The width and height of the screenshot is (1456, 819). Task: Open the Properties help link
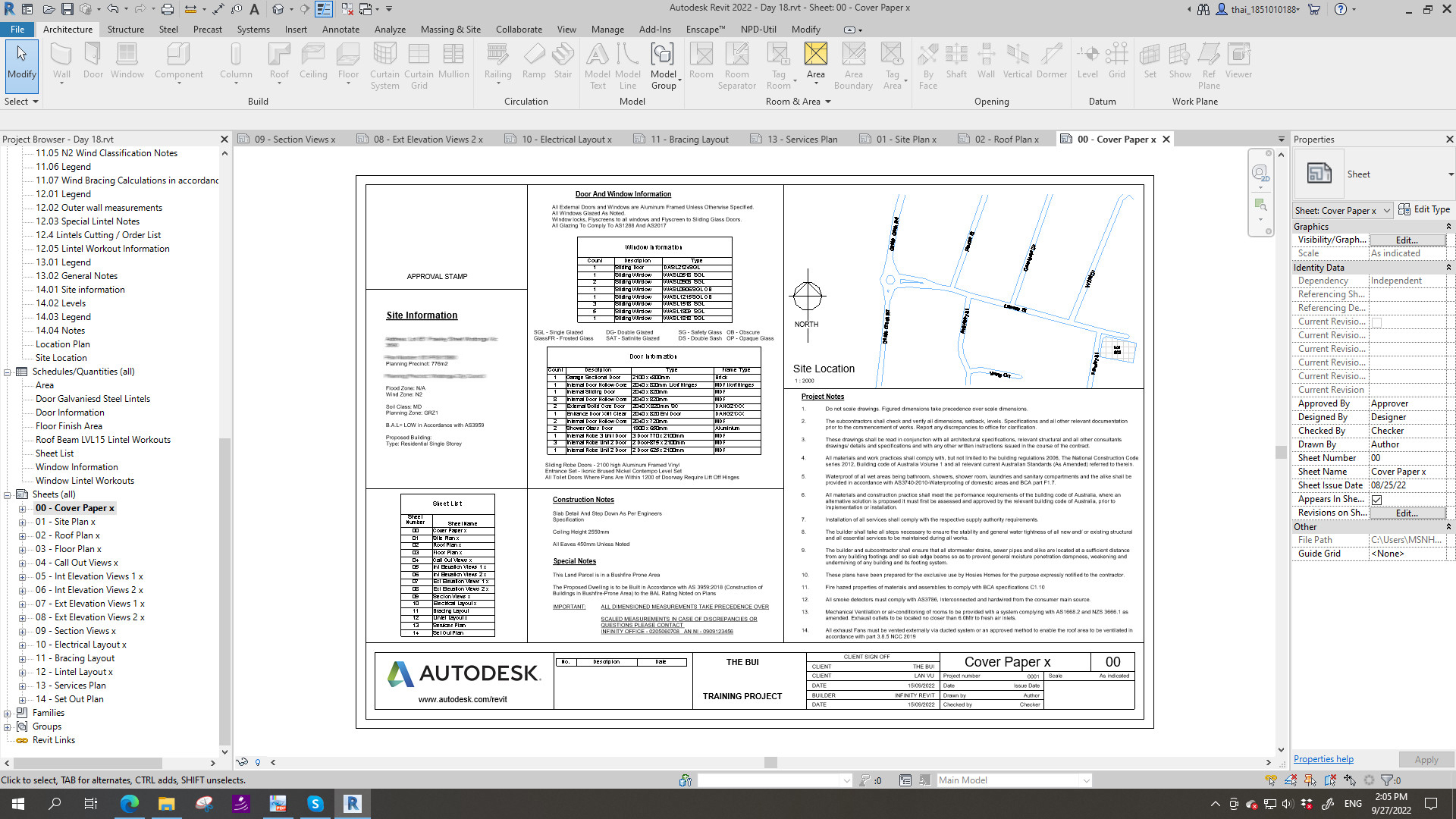[x=1323, y=759]
